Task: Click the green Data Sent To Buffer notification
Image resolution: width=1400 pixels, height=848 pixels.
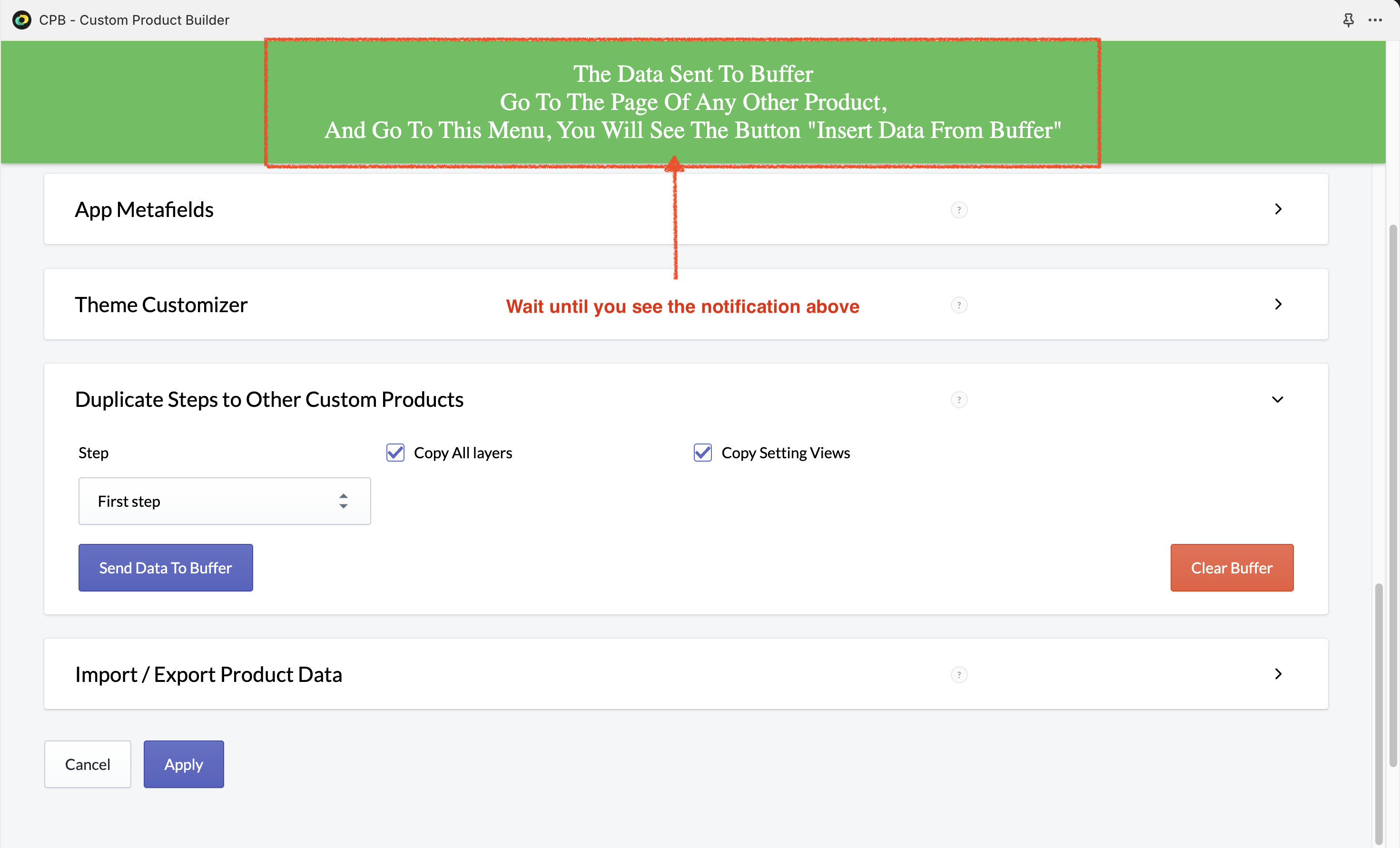Action: click(x=693, y=102)
